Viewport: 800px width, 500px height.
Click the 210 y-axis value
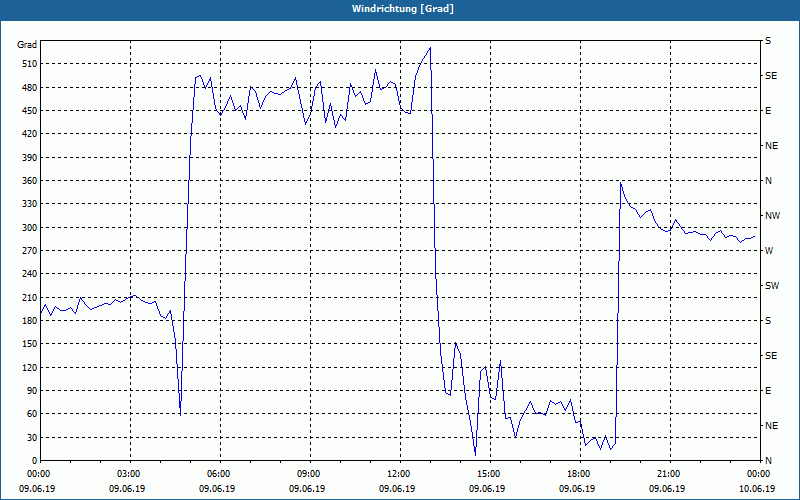[x=30, y=297]
